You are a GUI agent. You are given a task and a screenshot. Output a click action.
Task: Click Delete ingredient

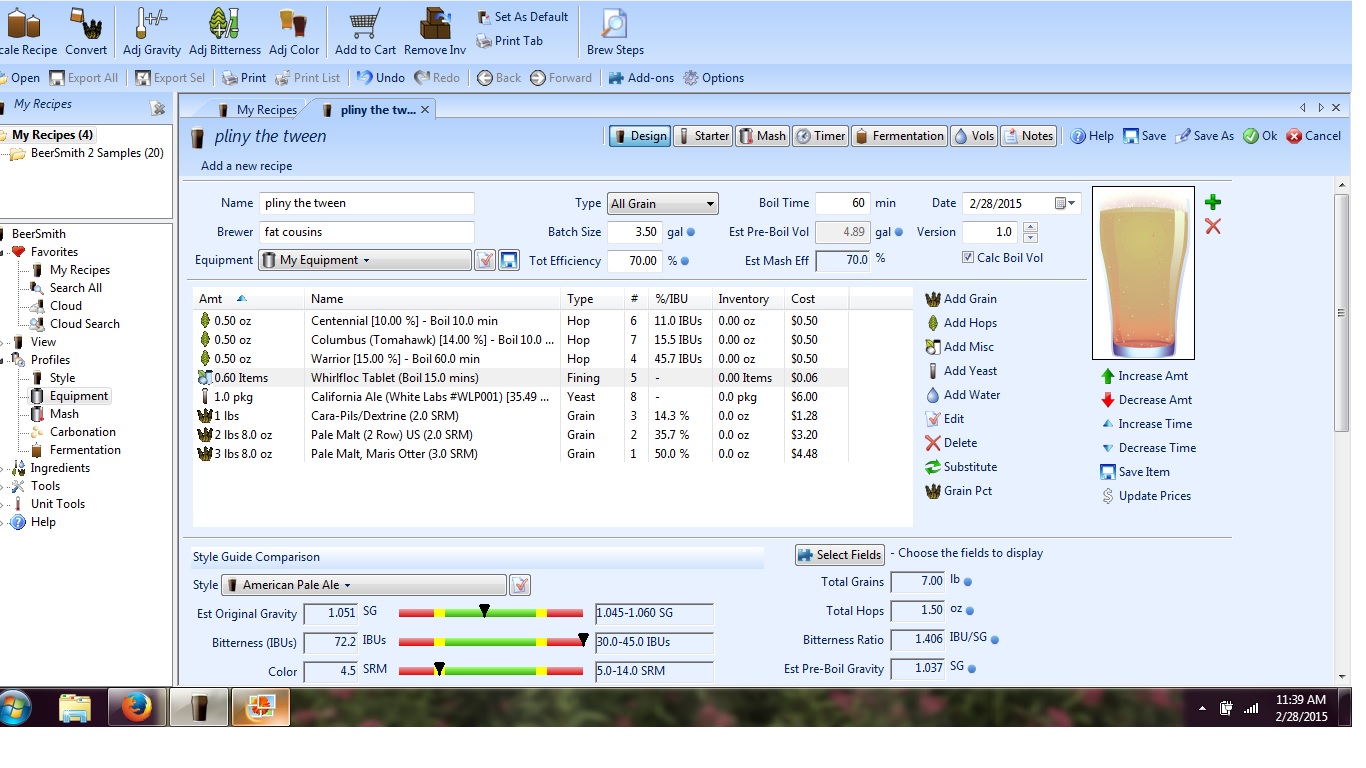tap(951, 443)
